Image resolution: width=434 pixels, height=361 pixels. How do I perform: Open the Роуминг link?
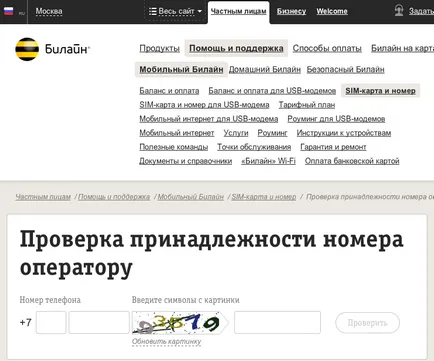(272, 133)
